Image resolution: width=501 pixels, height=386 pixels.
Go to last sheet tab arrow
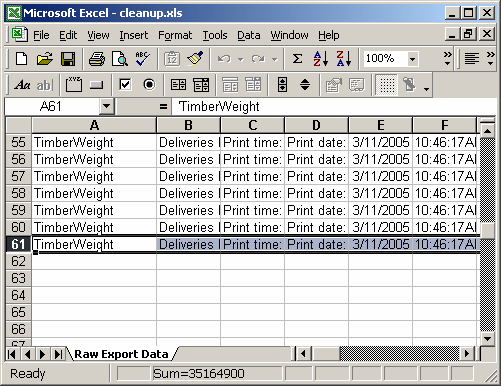(x=58, y=354)
